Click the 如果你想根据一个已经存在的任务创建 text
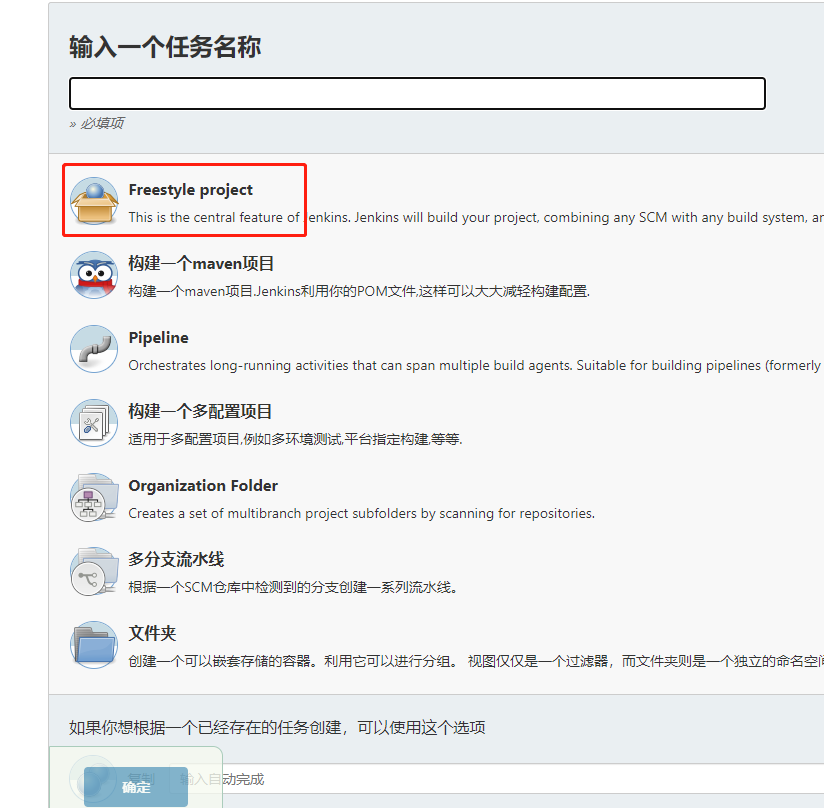 277,728
